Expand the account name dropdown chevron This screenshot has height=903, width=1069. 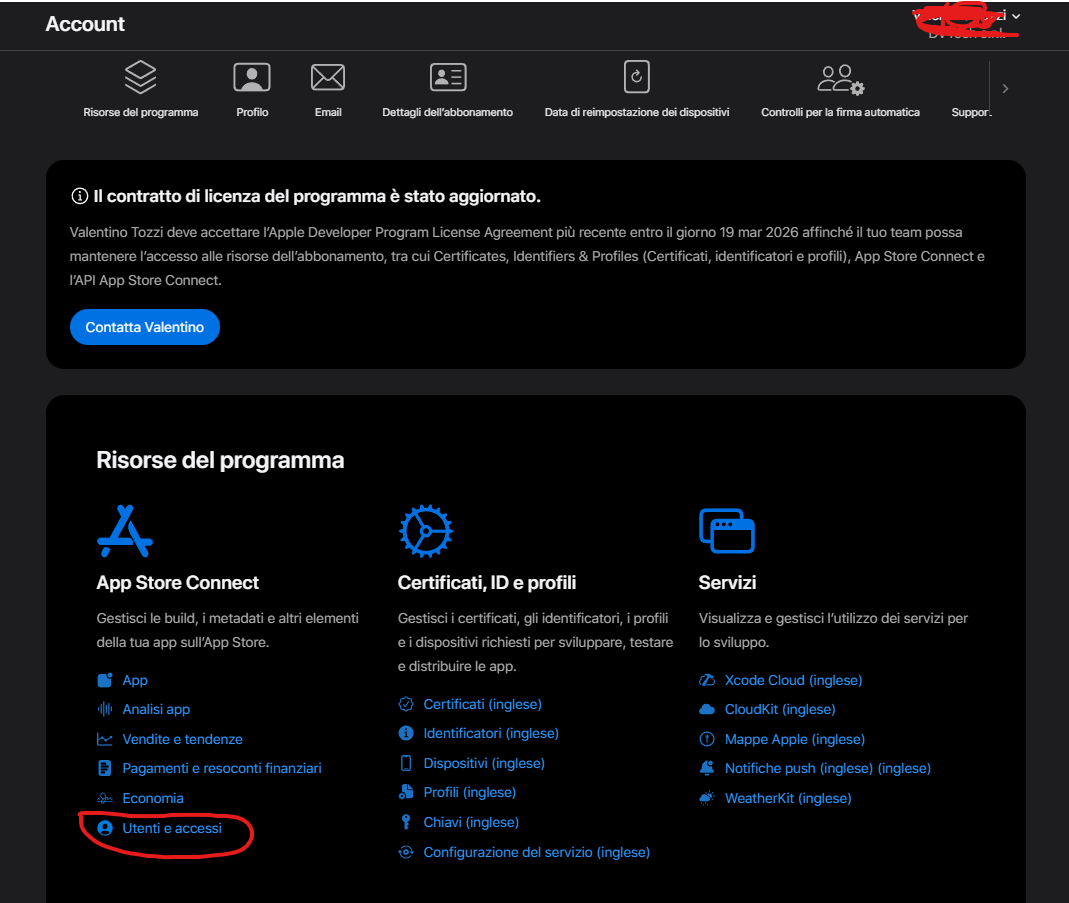[1016, 16]
